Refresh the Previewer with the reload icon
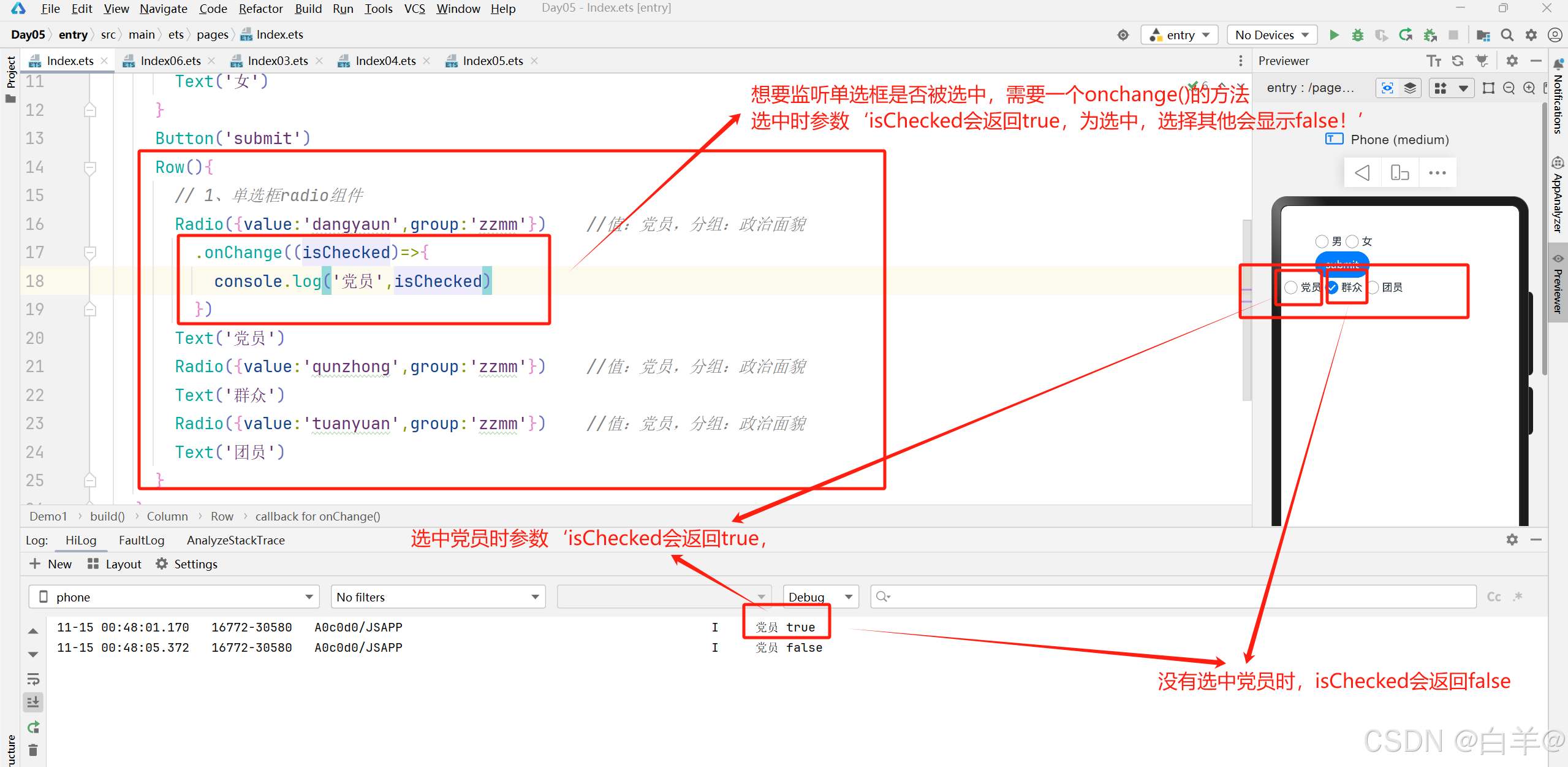 1457,61
